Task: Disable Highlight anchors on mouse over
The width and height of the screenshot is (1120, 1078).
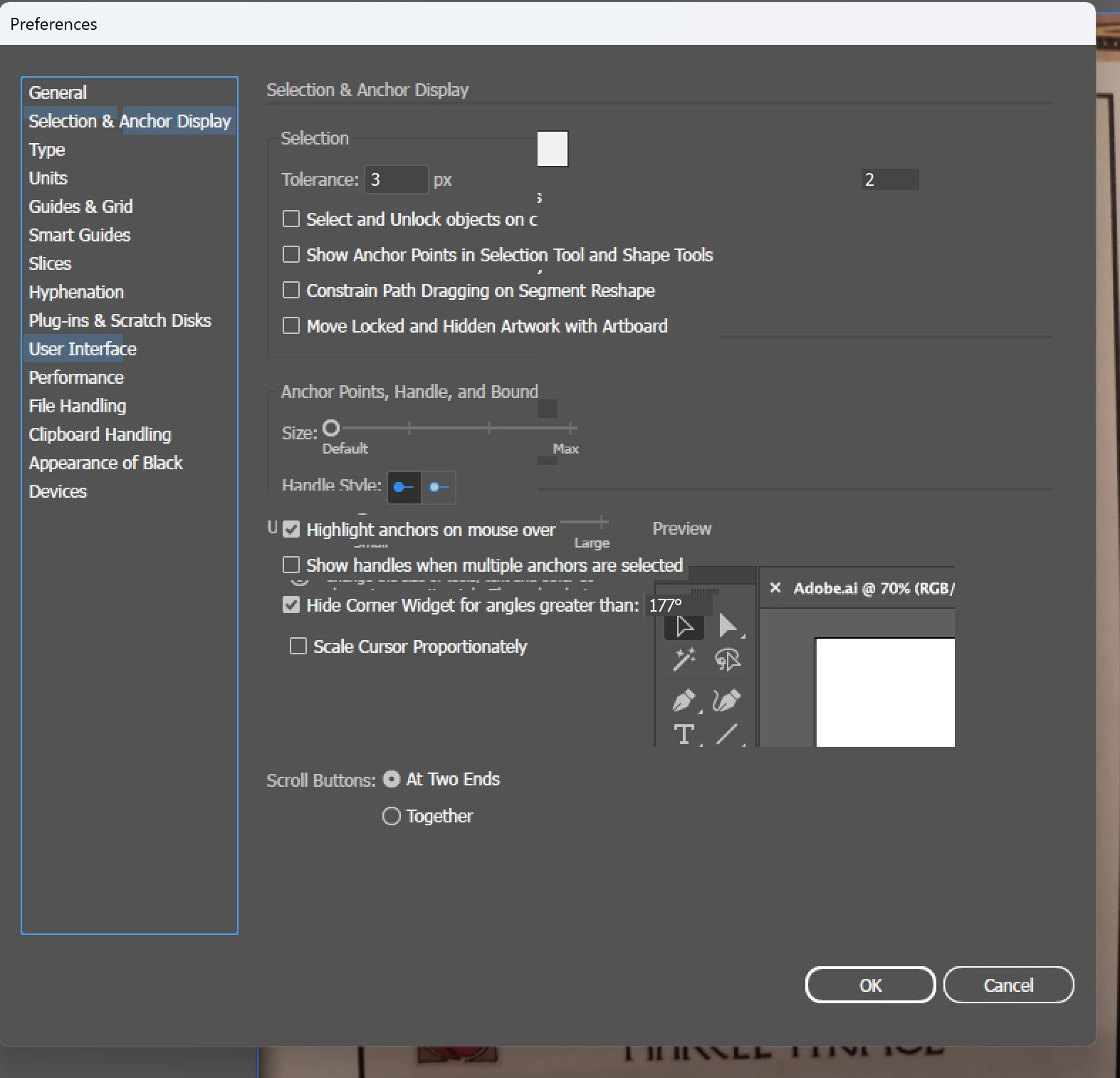Action: [x=291, y=529]
